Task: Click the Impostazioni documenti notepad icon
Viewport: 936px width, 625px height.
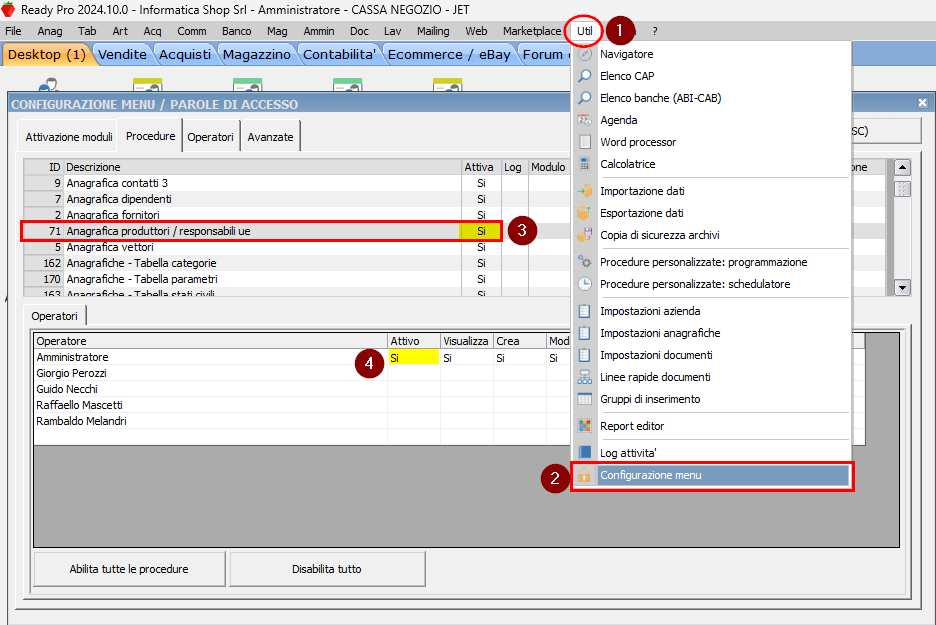Action: pos(585,355)
